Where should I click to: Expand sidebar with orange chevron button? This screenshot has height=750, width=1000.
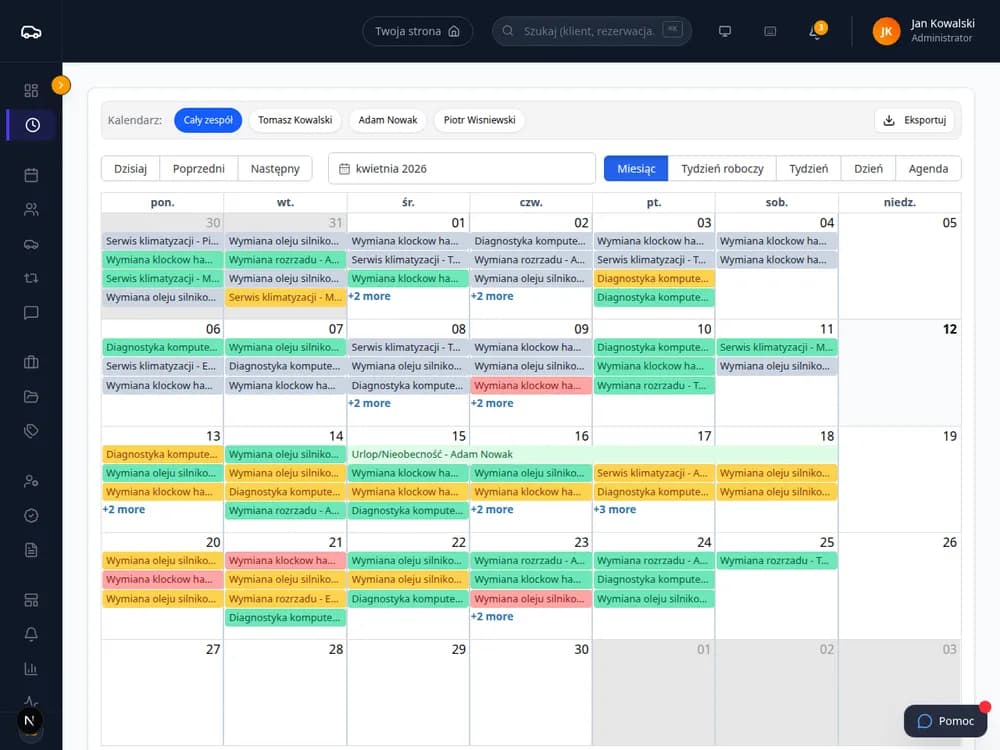pos(61,85)
